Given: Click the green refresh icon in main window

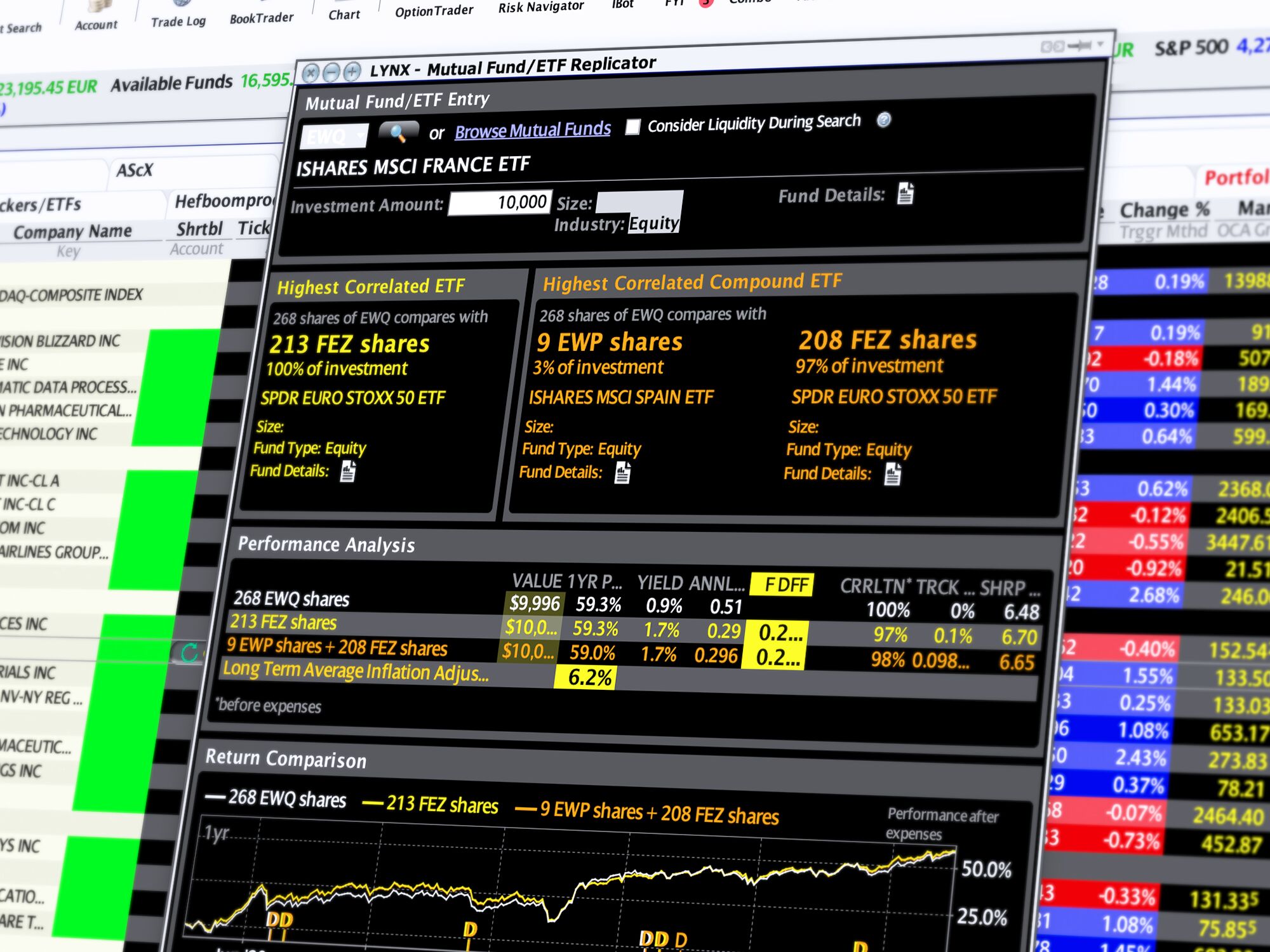Looking at the screenshot, I should pos(189,652).
